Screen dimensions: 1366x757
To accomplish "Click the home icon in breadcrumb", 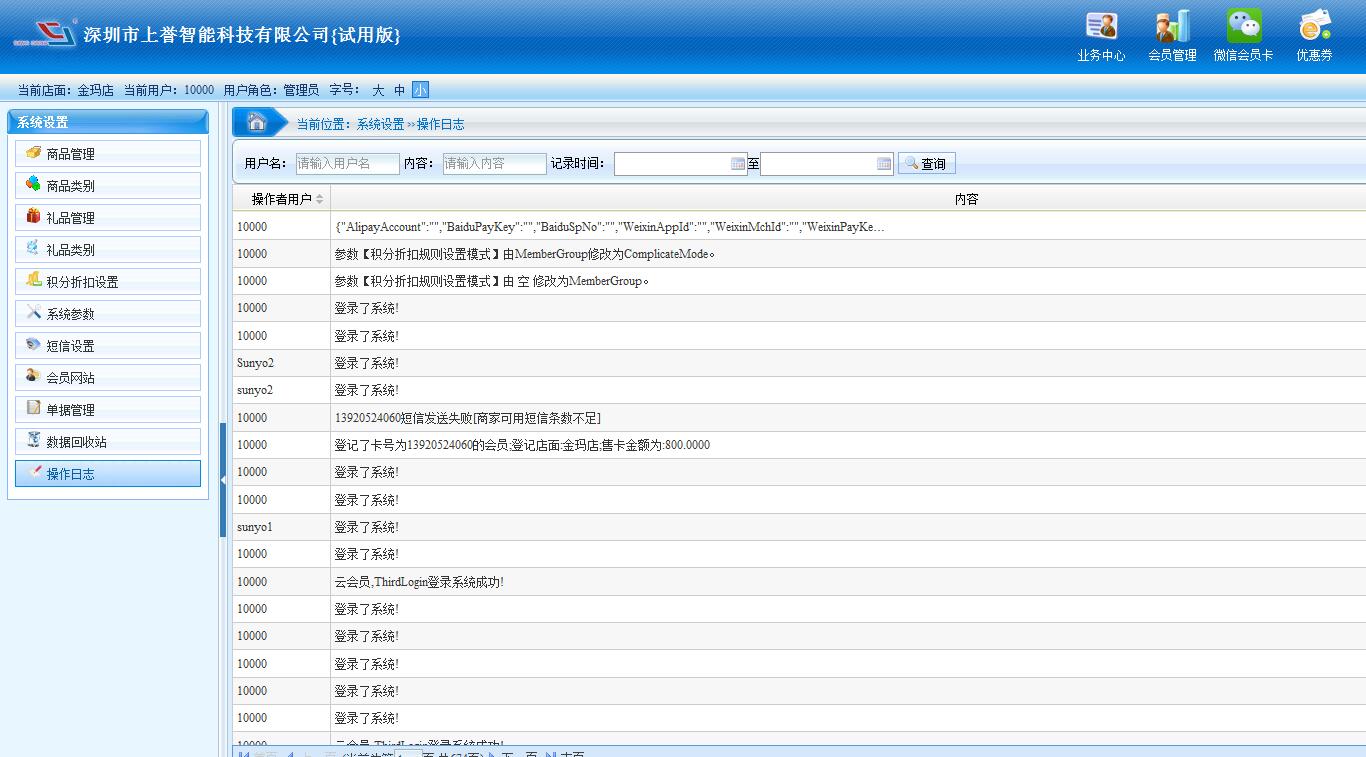I will tap(257, 122).
